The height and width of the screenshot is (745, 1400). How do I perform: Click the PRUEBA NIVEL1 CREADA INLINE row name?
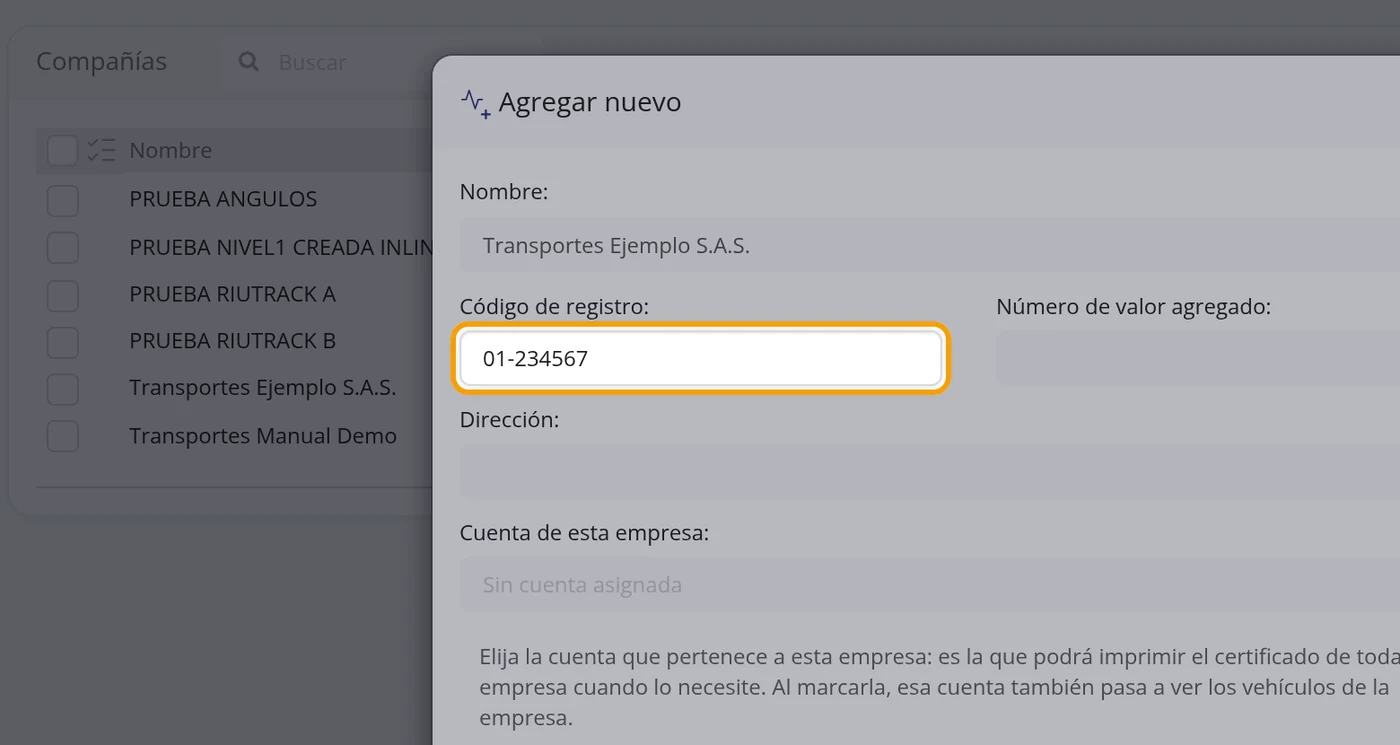click(281, 247)
